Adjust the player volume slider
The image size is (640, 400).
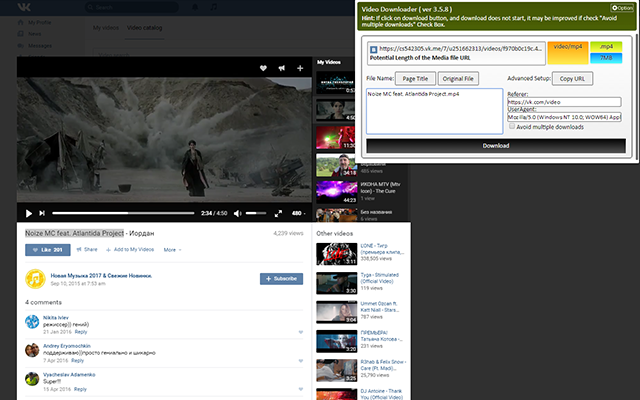(x=256, y=213)
